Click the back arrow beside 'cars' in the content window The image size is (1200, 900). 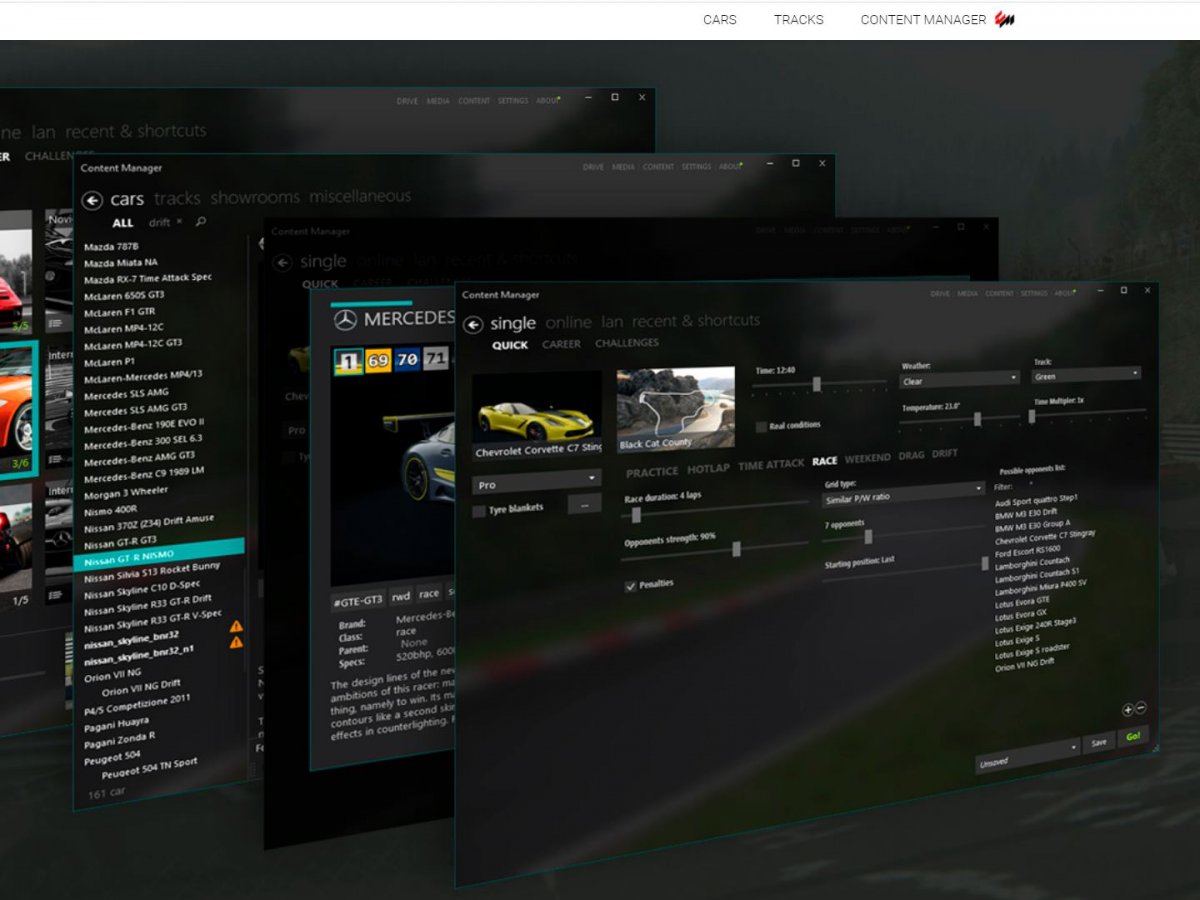click(x=92, y=201)
